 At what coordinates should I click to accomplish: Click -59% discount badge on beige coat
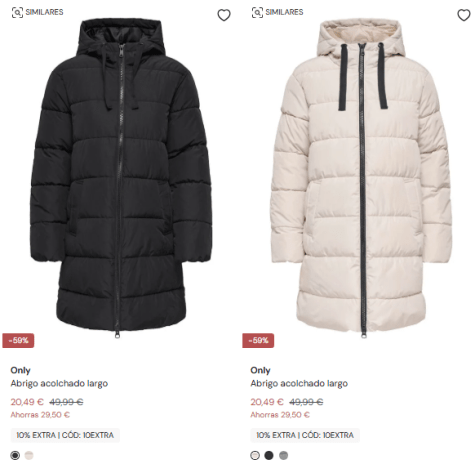point(258,340)
